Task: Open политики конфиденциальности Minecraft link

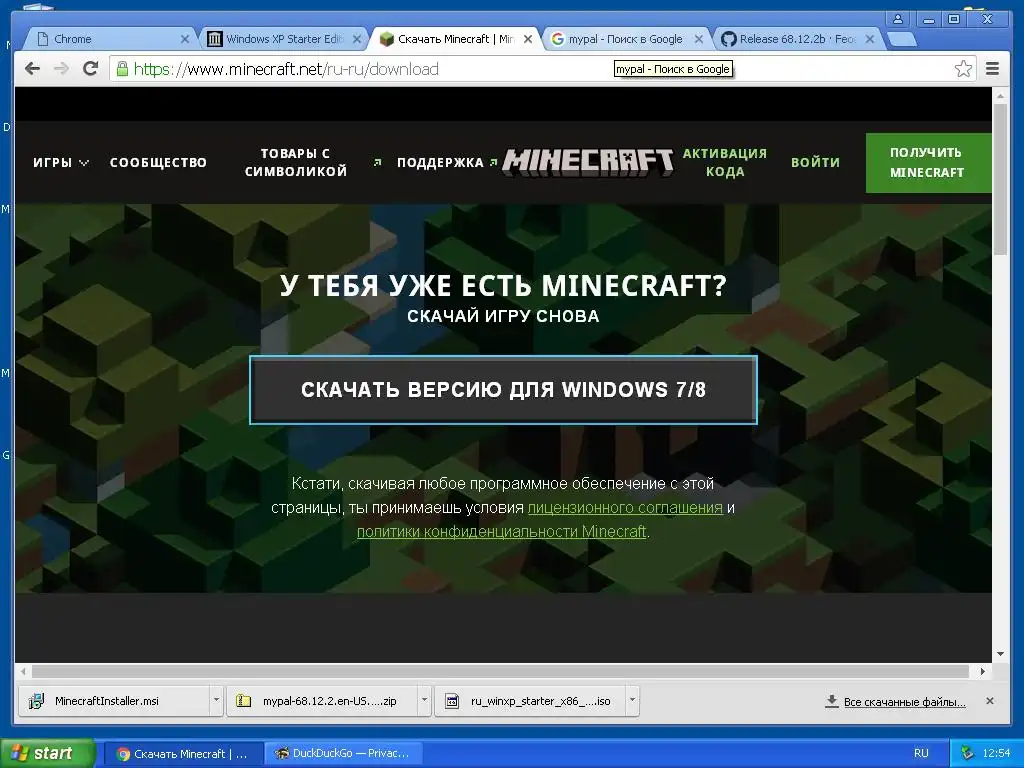Action: coord(502,532)
